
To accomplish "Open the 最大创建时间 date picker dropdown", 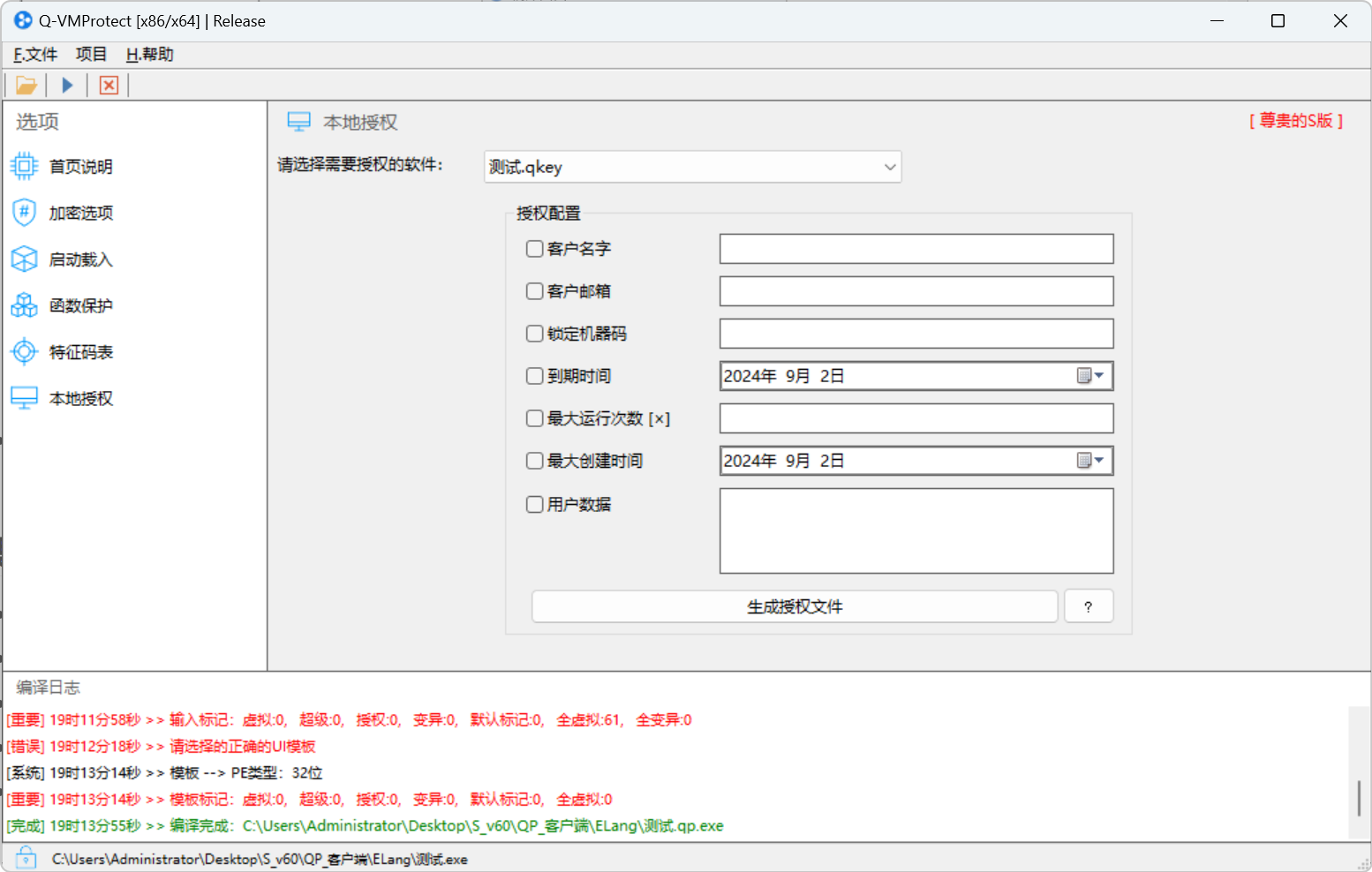I will 1097,460.
